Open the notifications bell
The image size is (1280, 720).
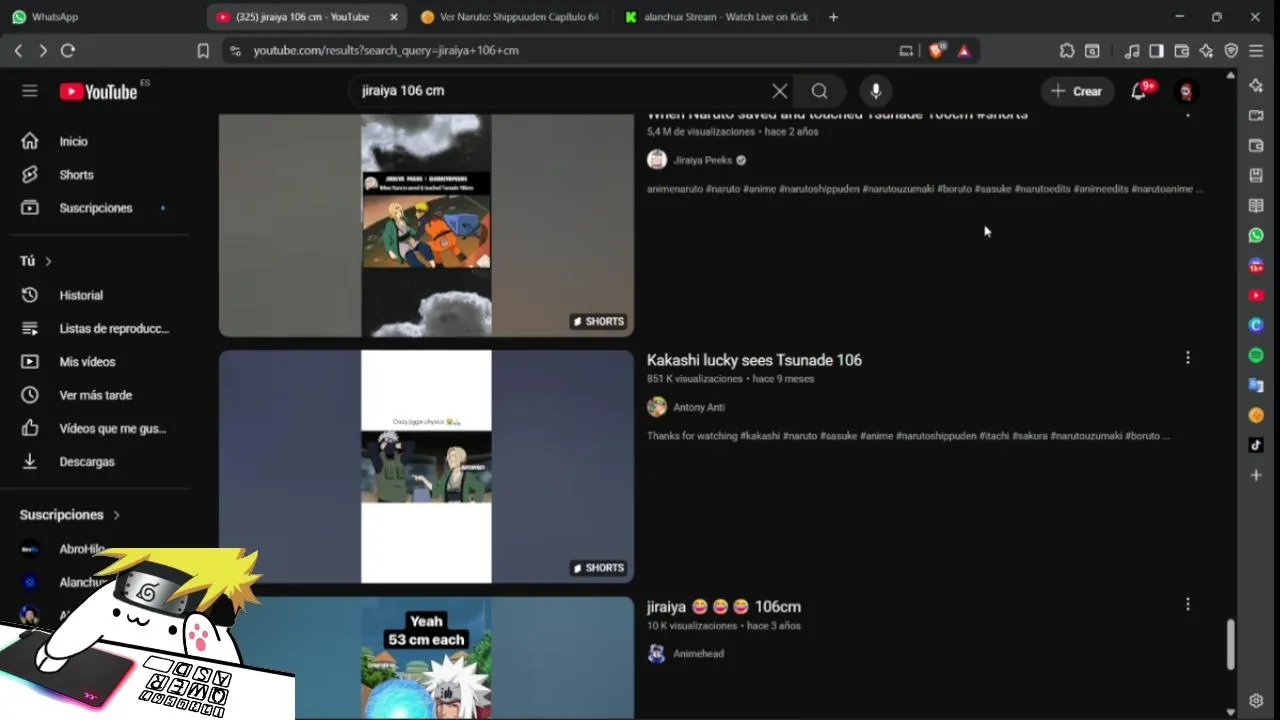pyautogui.click(x=1139, y=91)
